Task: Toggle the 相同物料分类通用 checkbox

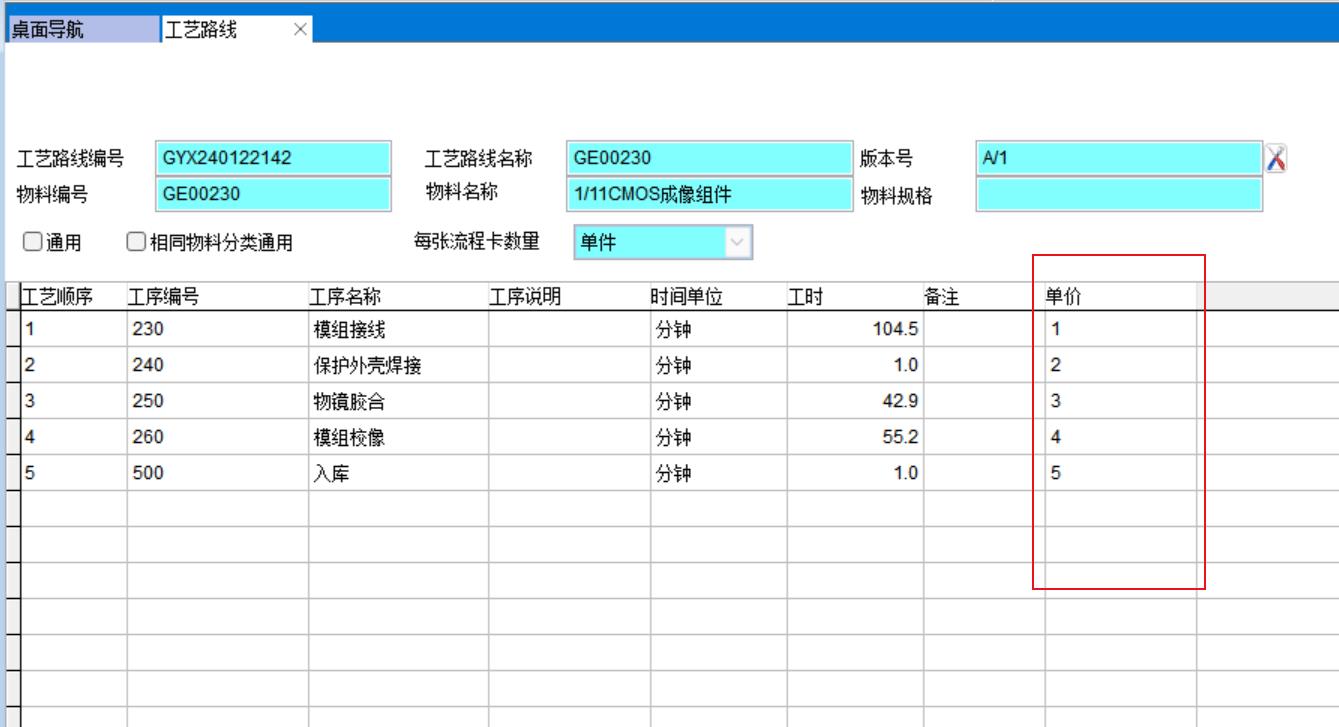Action: 137,242
